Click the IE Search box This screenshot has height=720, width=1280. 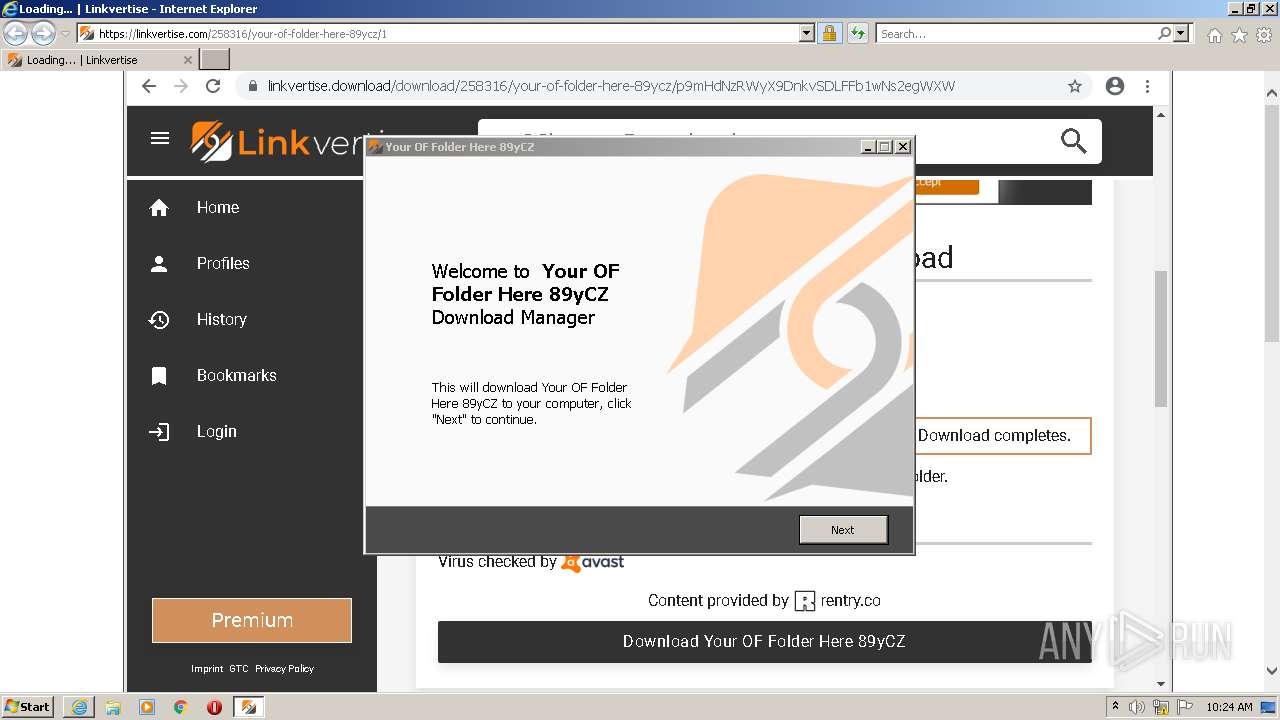point(1016,33)
